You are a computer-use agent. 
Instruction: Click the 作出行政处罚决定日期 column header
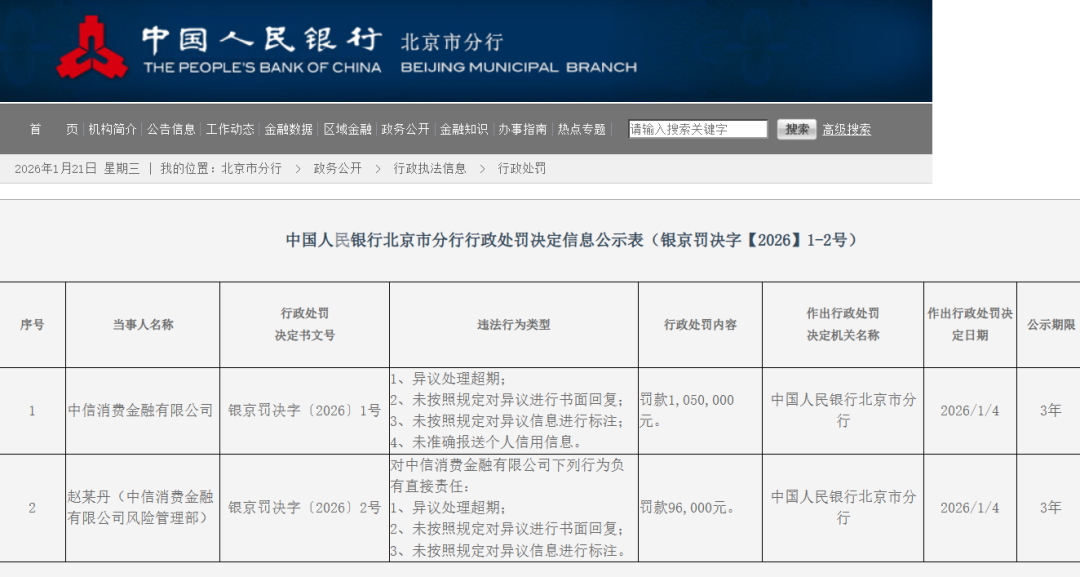coord(970,324)
